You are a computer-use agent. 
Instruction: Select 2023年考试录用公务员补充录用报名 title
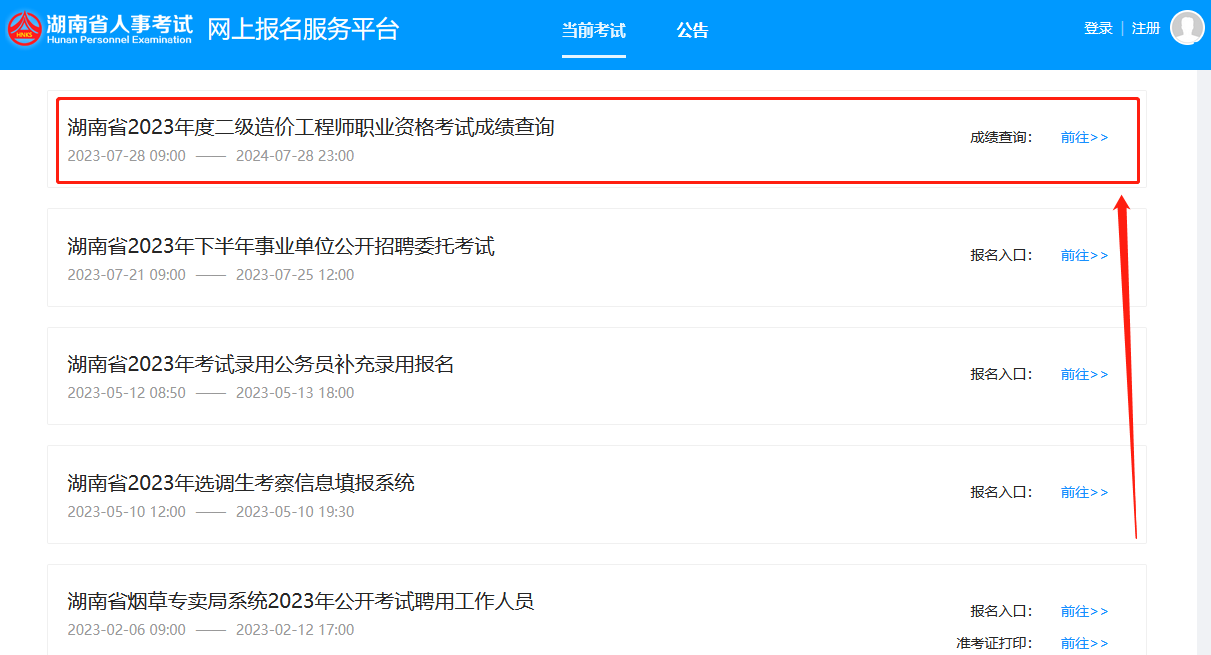tap(260, 365)
